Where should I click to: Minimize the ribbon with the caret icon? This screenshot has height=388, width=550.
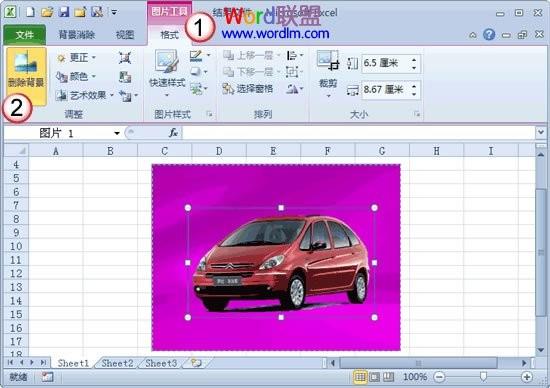(x=473, y=35)
